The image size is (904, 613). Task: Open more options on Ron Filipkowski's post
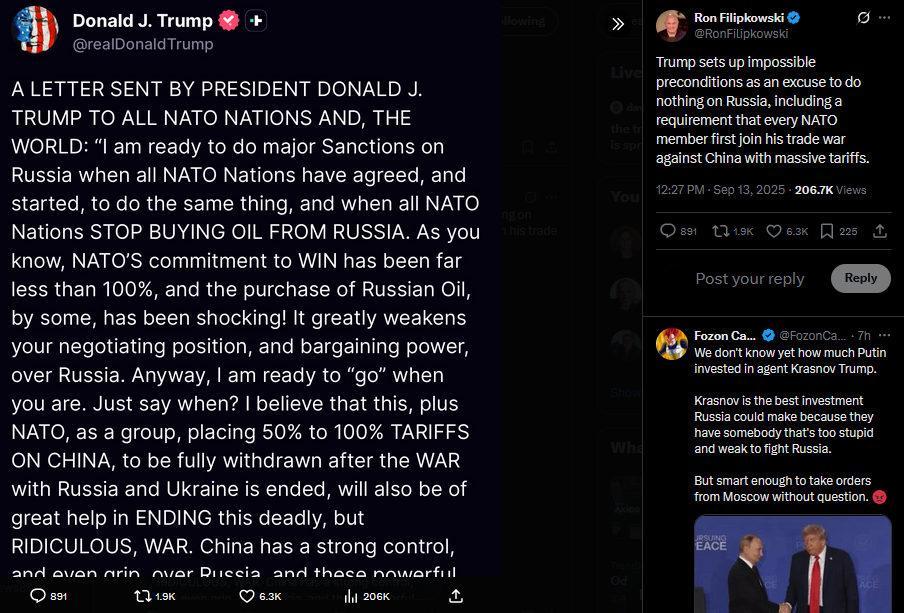884,18
